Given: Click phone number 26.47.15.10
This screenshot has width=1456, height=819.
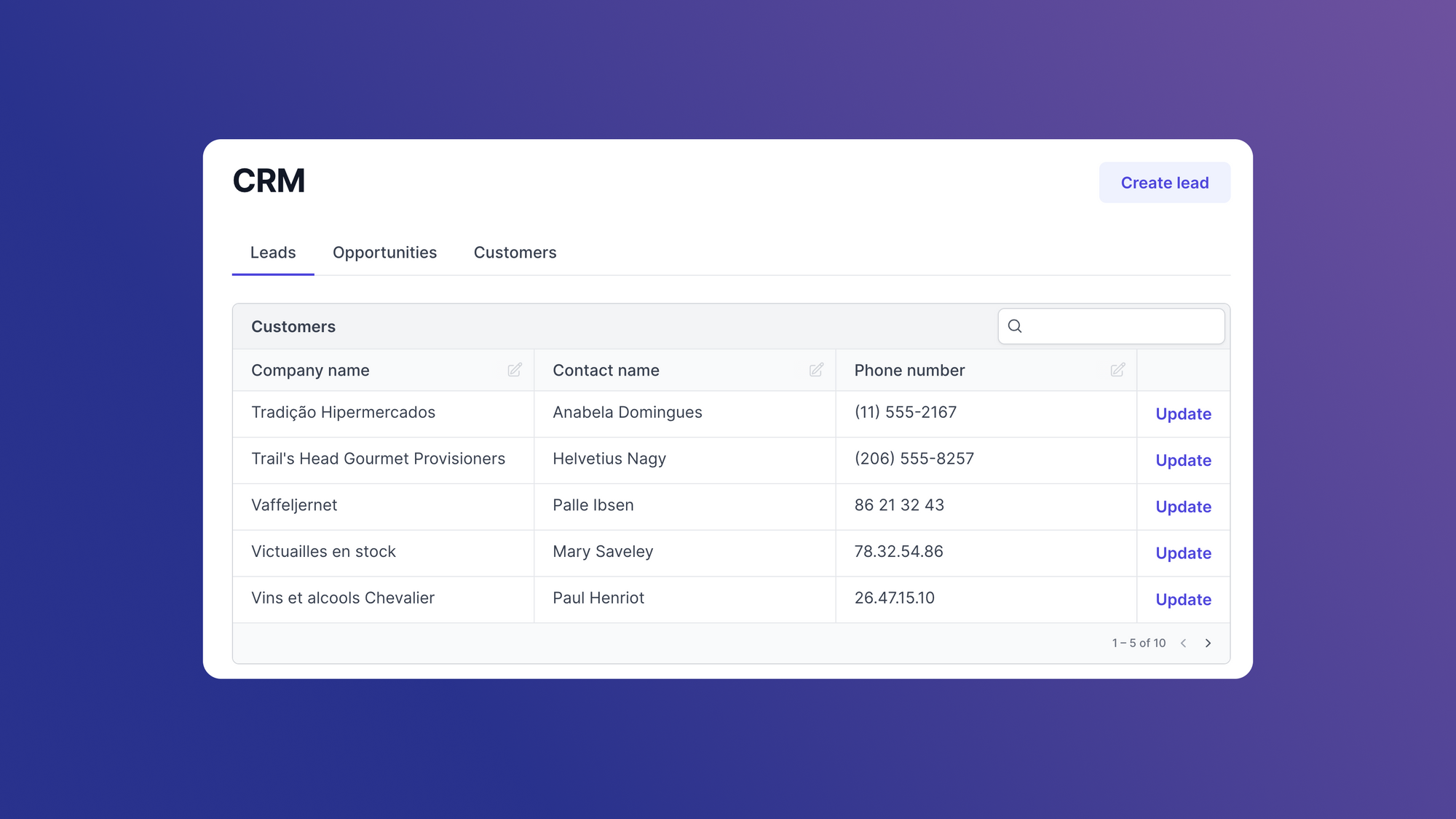Looking at the screenshot, I should click(894, 598).
